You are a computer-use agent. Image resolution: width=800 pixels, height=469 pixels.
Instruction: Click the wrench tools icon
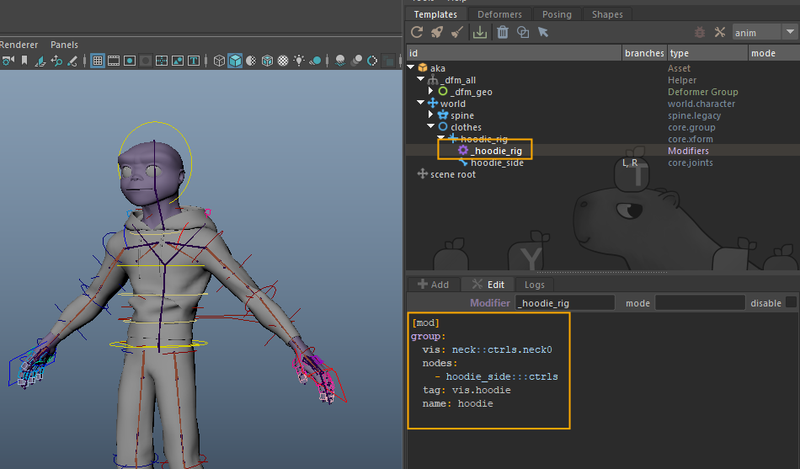coord(718,32)
